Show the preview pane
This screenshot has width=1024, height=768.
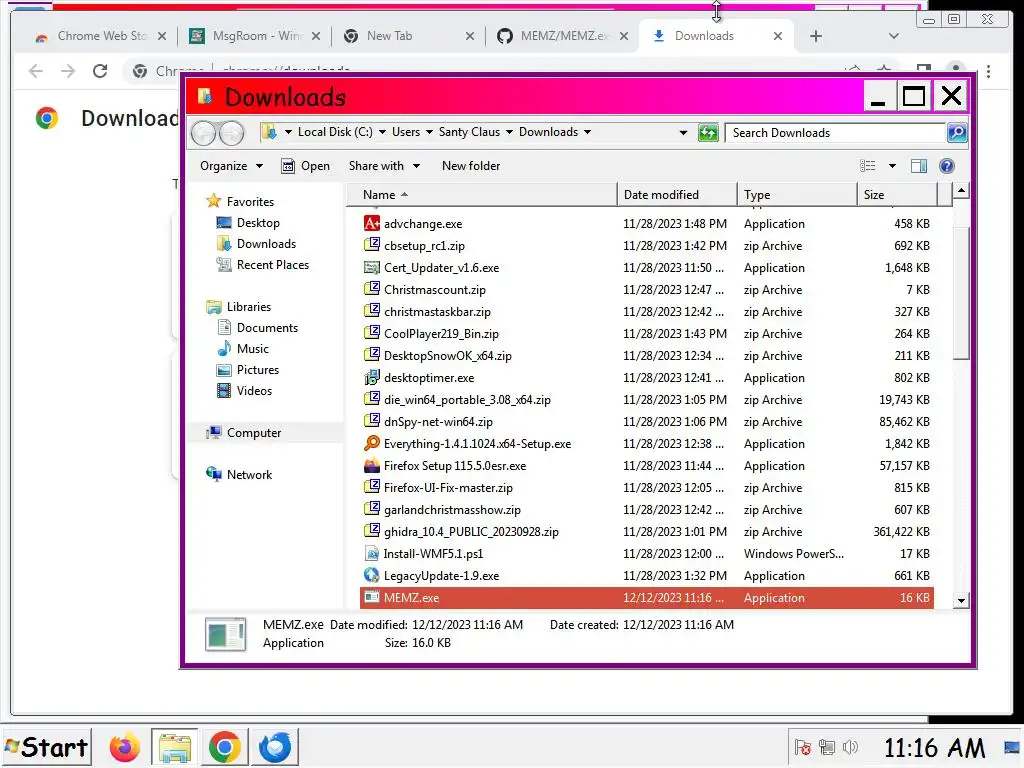click(918, 166)
